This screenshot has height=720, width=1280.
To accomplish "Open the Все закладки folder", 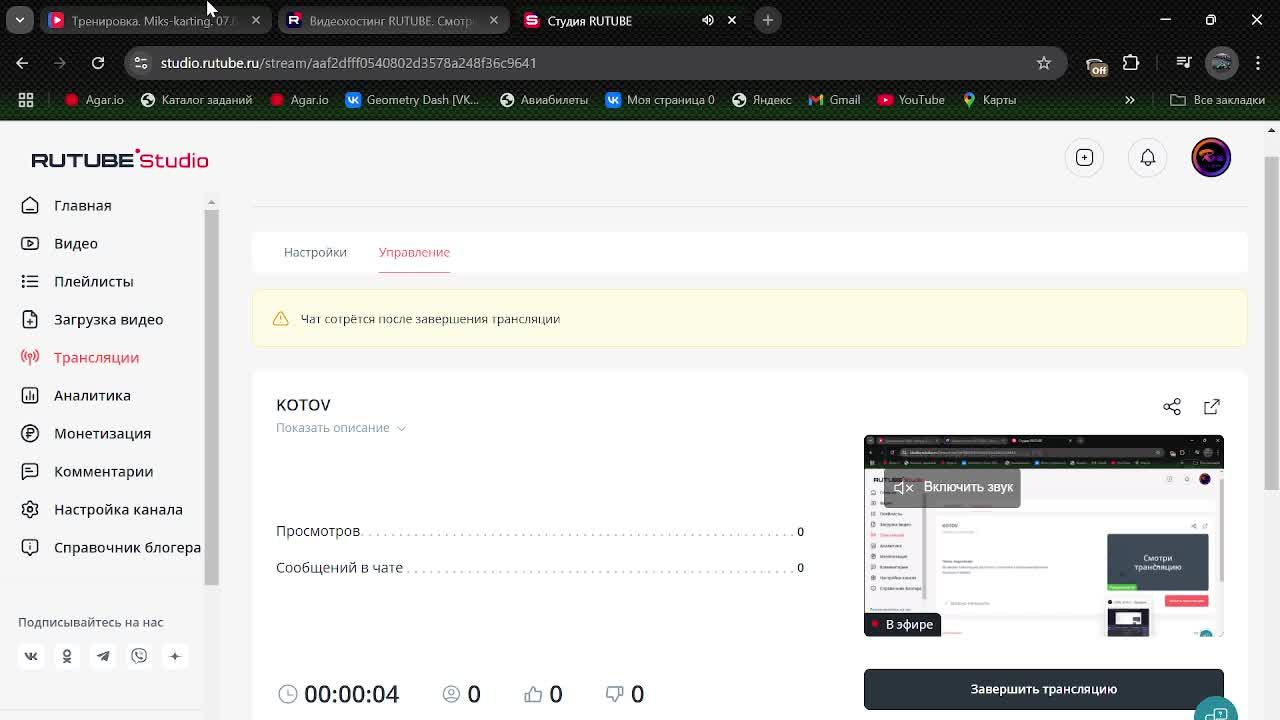I will (x=1217, y=100).
